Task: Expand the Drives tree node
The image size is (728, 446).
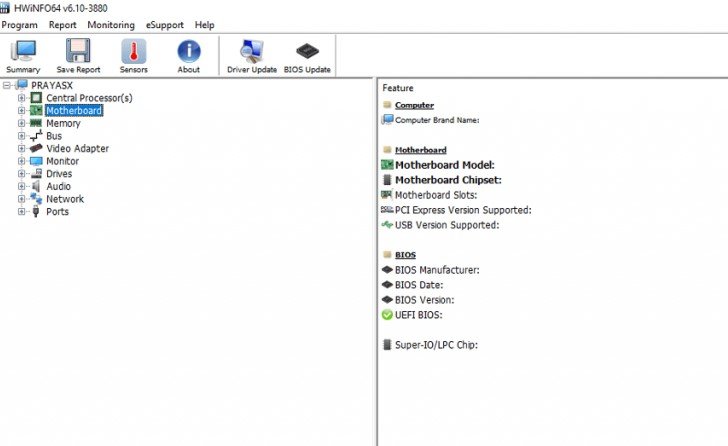Action: (x=21, y=174)
